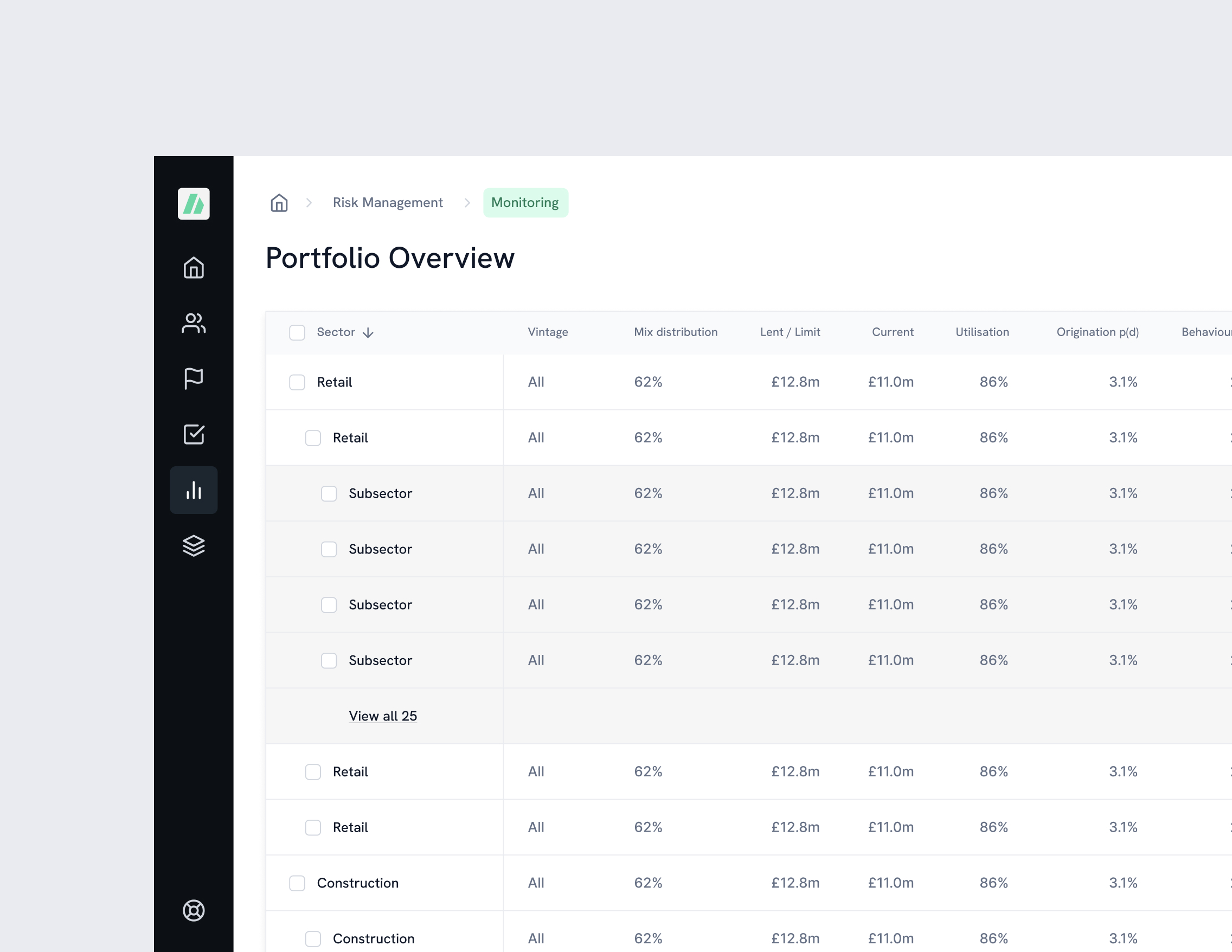This screenshot has width=1232, height=952.
Task: Open the Risk Management breadcrumb
Action: point(388,202)
